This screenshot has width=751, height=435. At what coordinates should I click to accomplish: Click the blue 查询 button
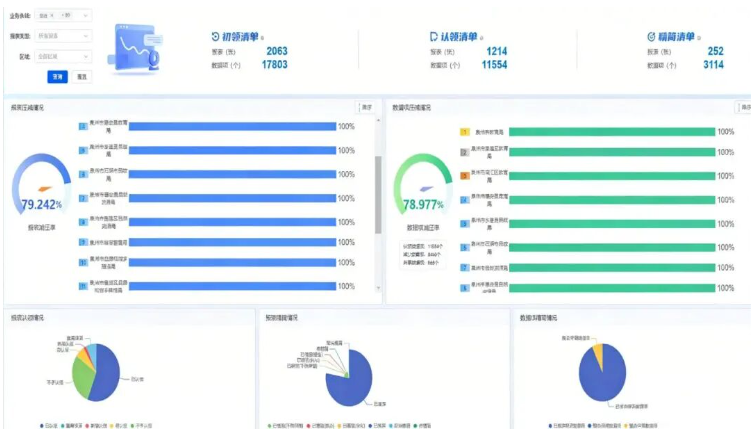[x=57, y=76]
